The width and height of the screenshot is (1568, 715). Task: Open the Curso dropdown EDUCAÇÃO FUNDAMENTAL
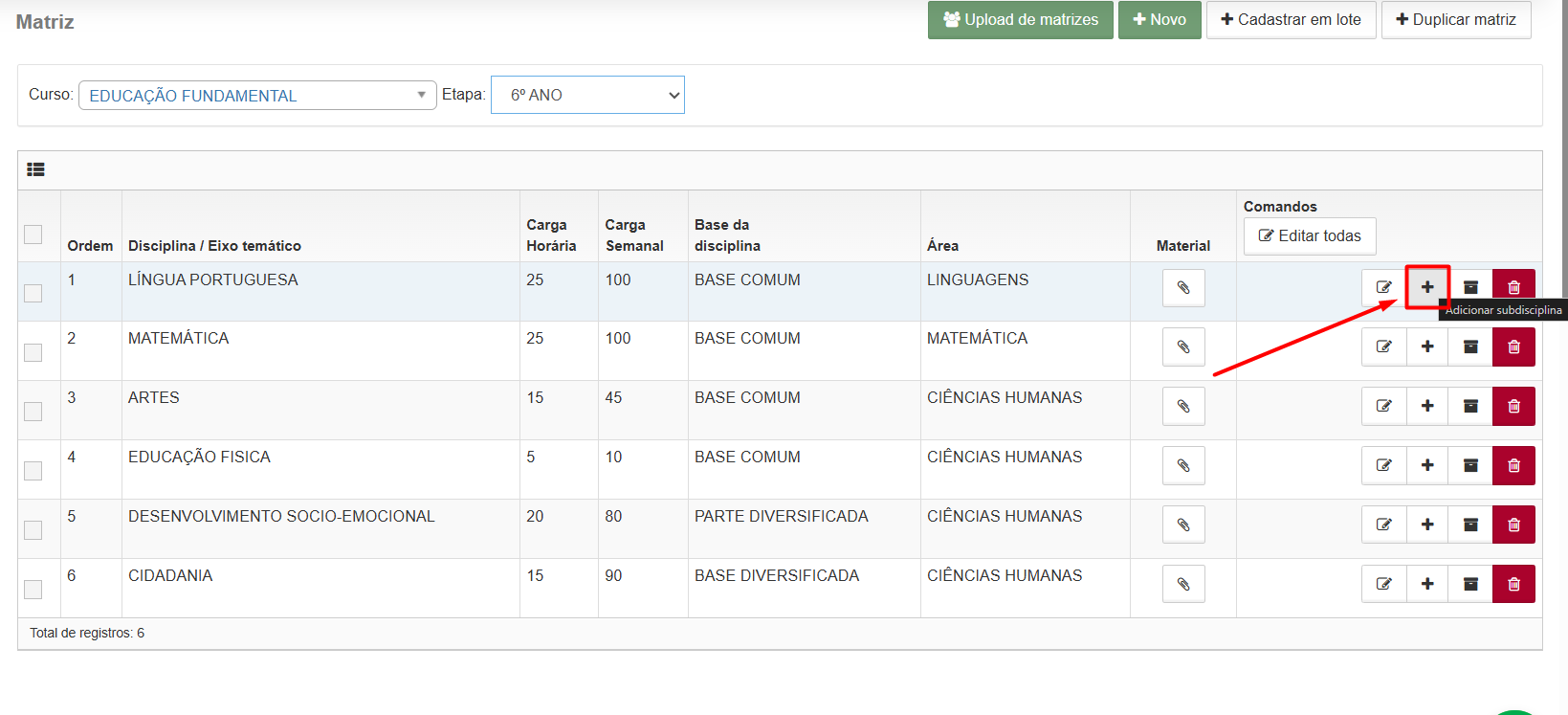(x=257, y=95)
